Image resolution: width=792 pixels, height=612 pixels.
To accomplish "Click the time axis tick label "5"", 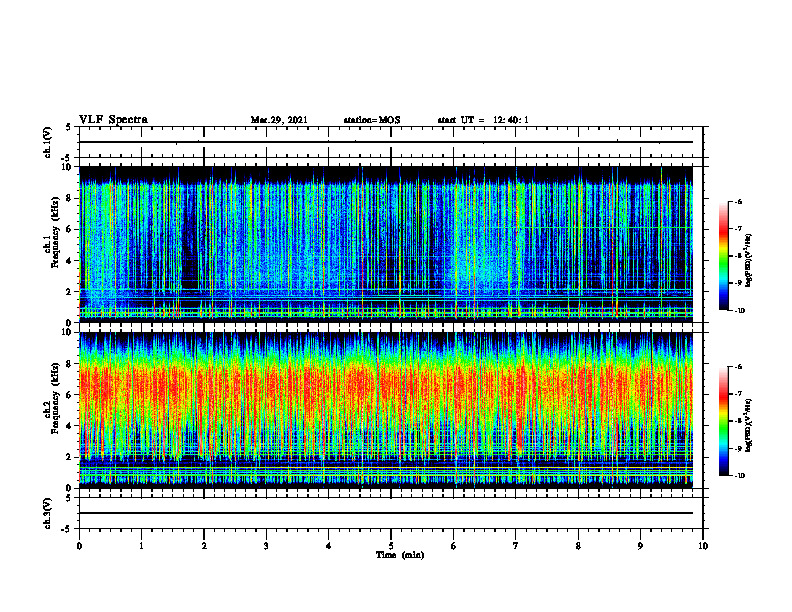I will pyautogui.click(x=391, y=545).
